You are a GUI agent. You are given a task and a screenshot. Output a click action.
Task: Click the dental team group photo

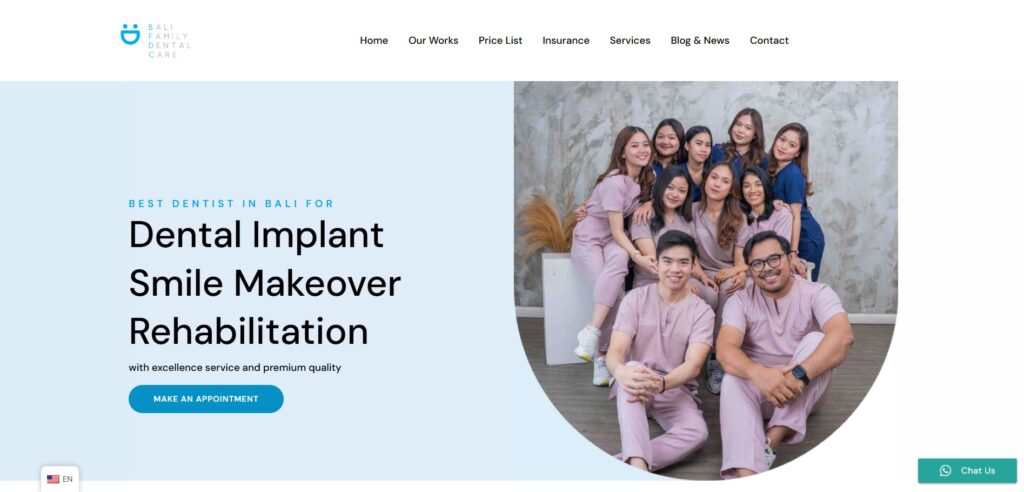point(705,280)
